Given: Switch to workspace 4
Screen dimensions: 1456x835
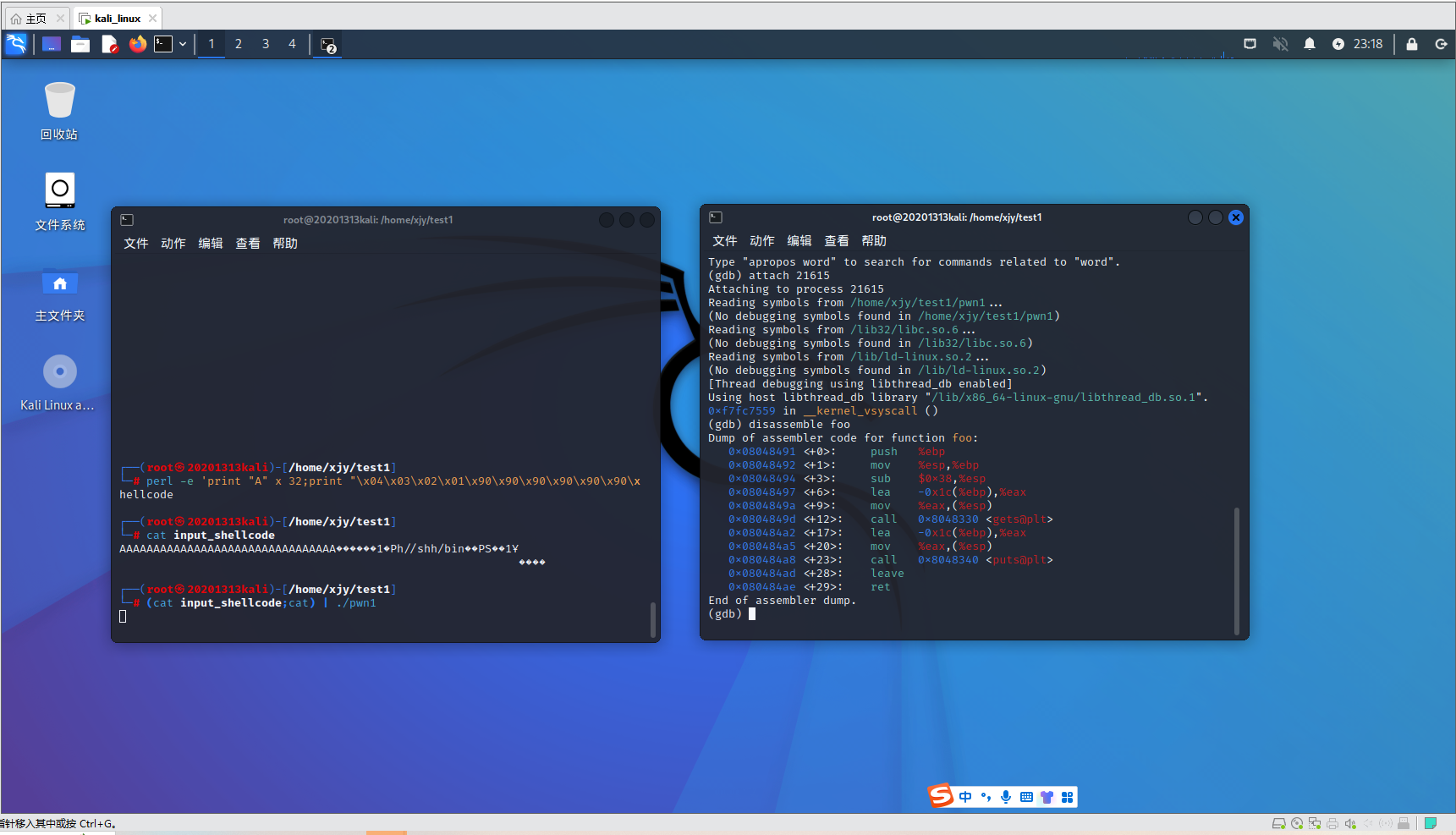Looking at the screenshot, I should 293,44.
